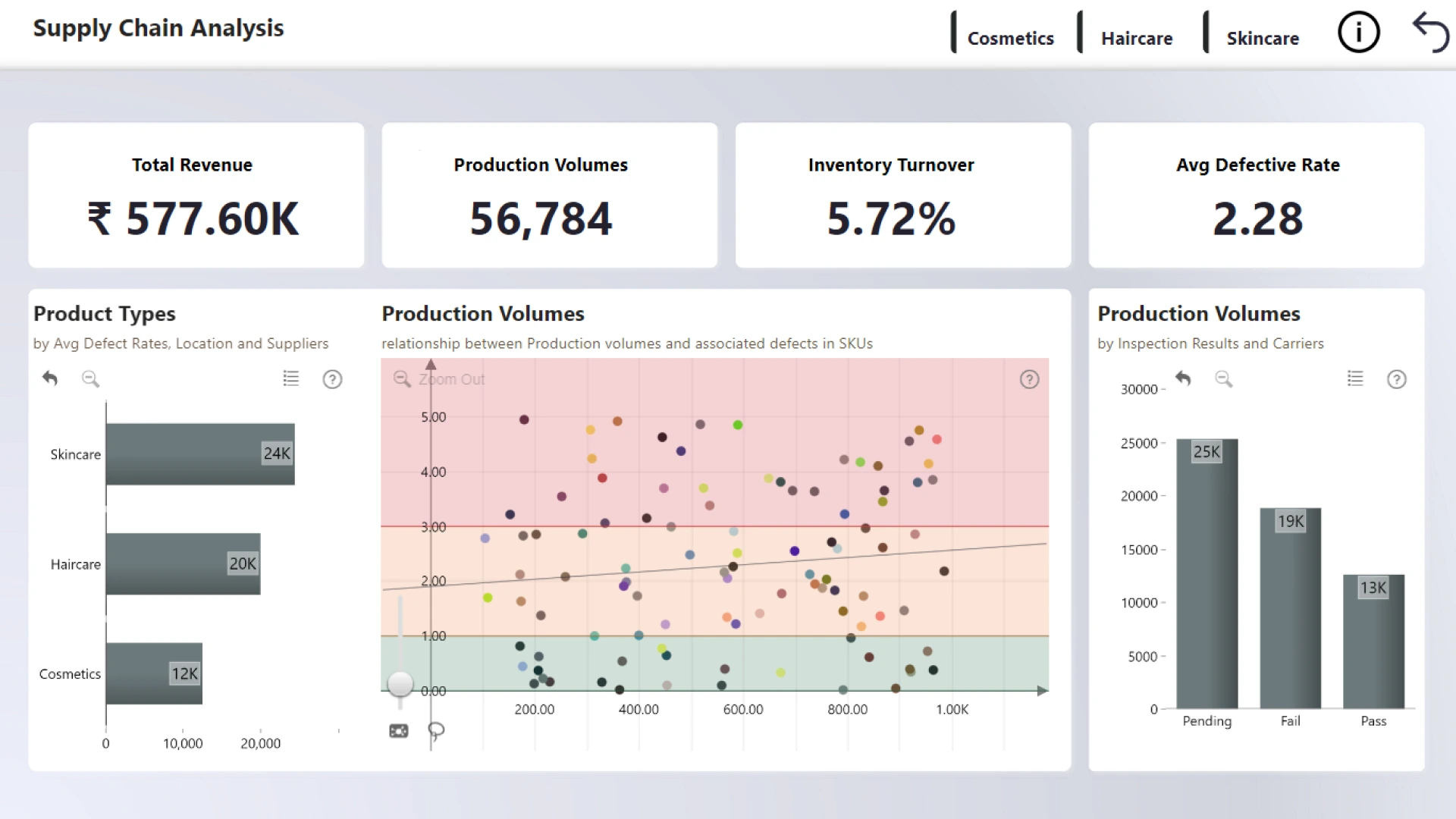This screenshot has width=1456, height=819.
Task: Click the Haircare axis label
Action: tap(75, 564)
